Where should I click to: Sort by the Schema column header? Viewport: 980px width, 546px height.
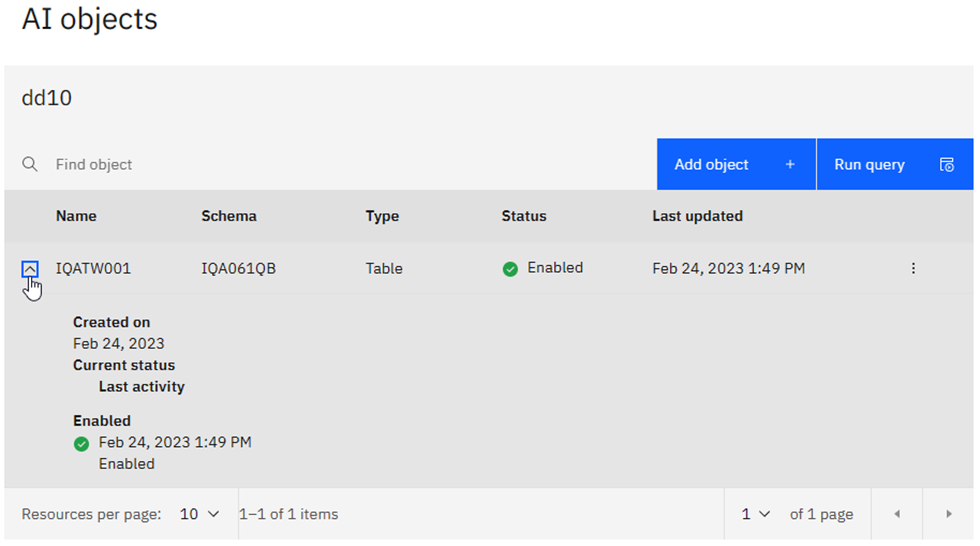pyautogui.click(x=228, y=216)
